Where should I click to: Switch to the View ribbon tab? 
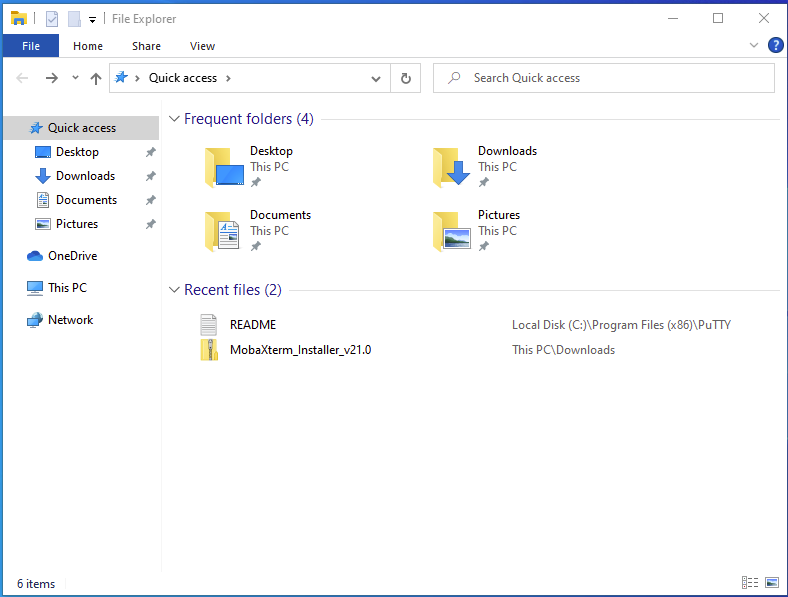pos(203,46)
